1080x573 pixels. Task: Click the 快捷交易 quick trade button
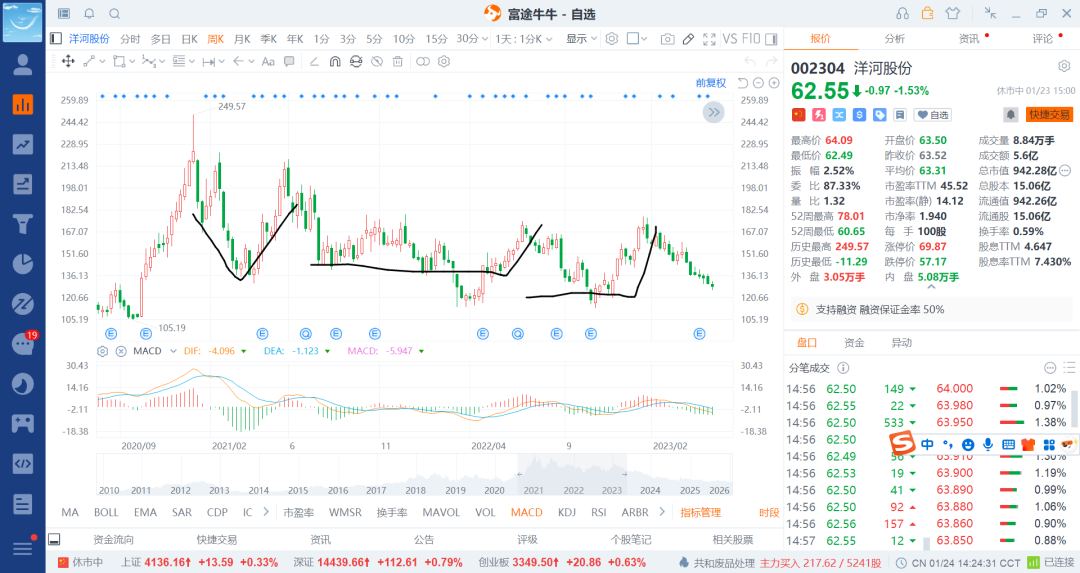coord(1050,114)
